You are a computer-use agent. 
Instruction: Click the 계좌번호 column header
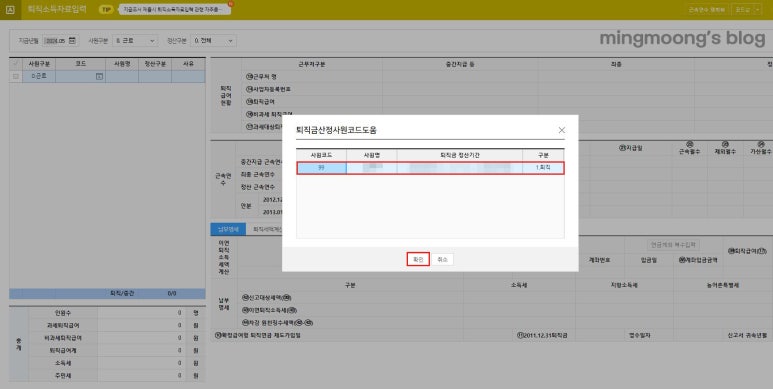point(599,260)
